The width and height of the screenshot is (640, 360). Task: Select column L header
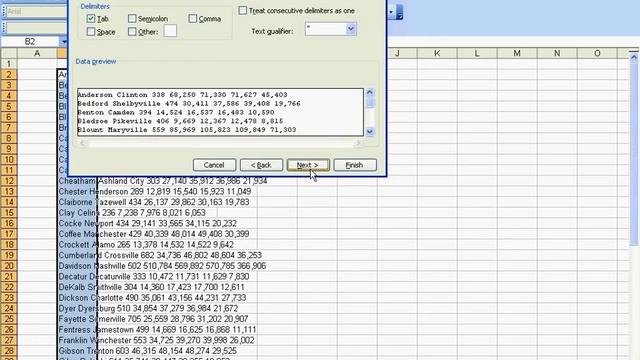(x=477, y=53)
